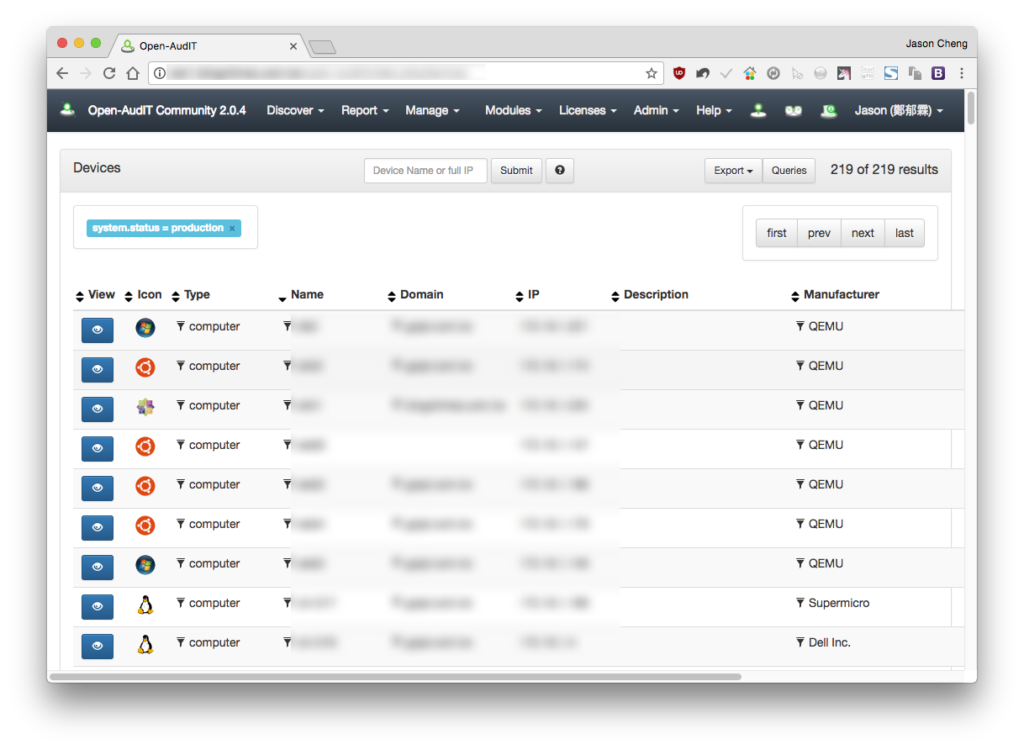View the Supermicro device using its eye button

pos(97,606)
